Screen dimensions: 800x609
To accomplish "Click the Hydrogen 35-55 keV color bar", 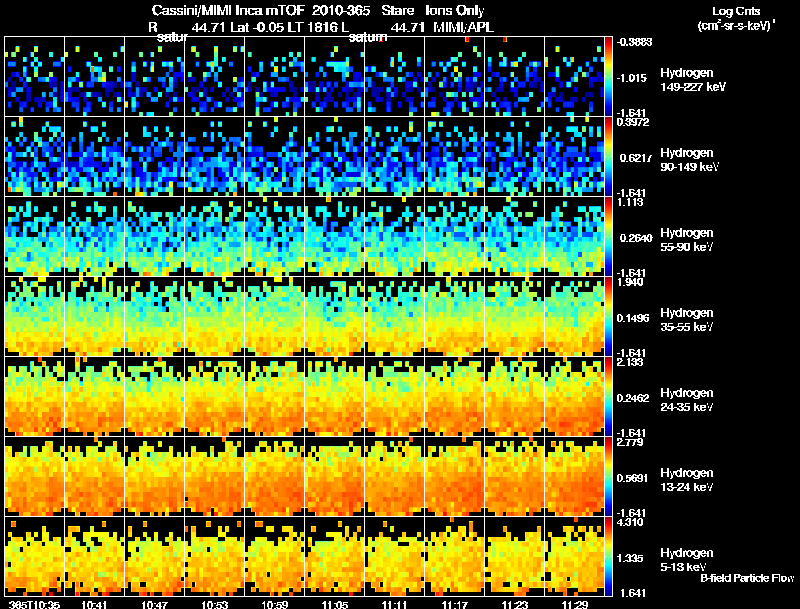I will 608,317.
